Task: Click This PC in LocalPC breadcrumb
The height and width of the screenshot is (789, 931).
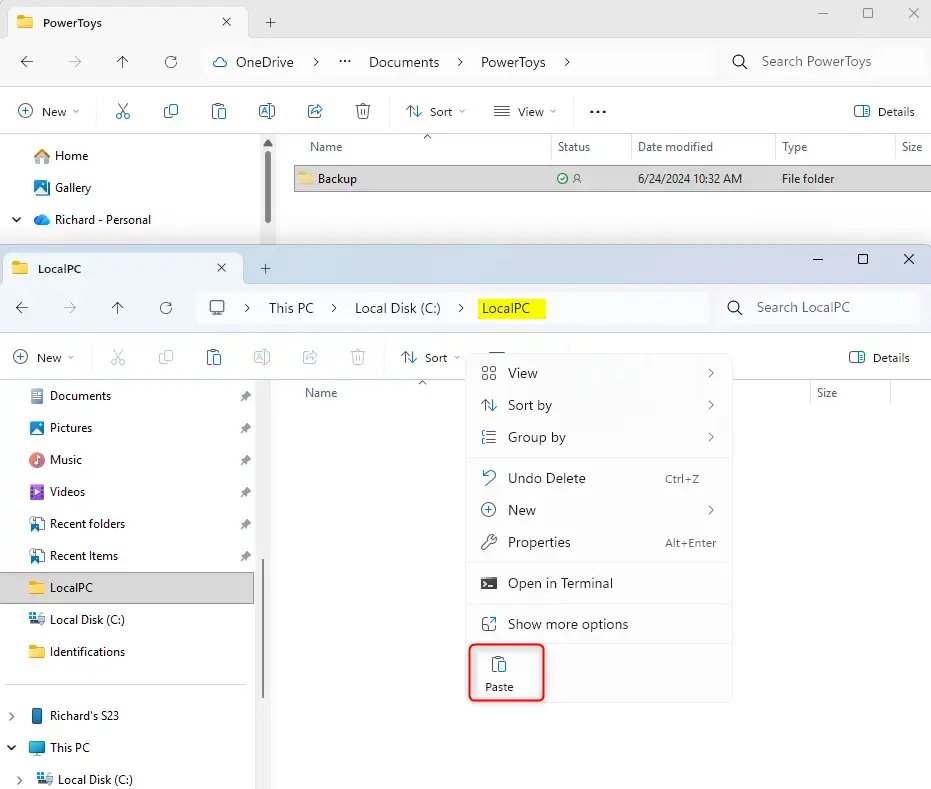Action: pos(291,308)
